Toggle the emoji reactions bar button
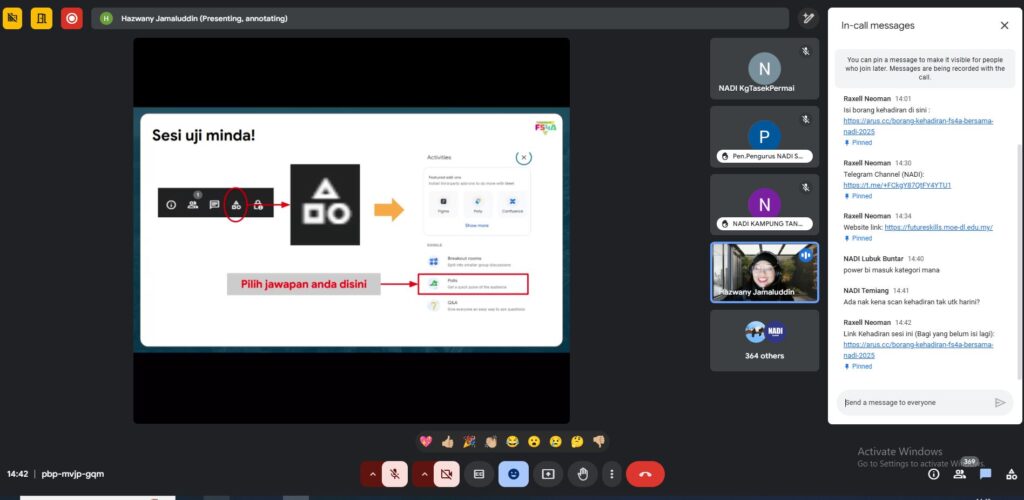Viewport: 1024px width, 500px height. 514,474
